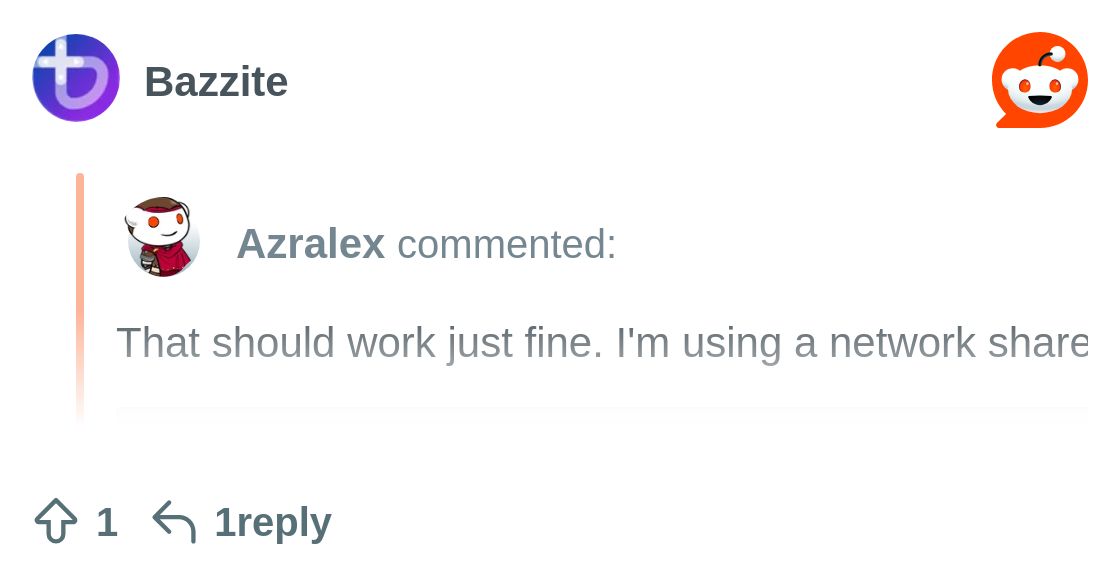This screenshot has height=584, width=1120.
Task: Click the Reddit Snoo's face in logo
Action: (1040, 88)
